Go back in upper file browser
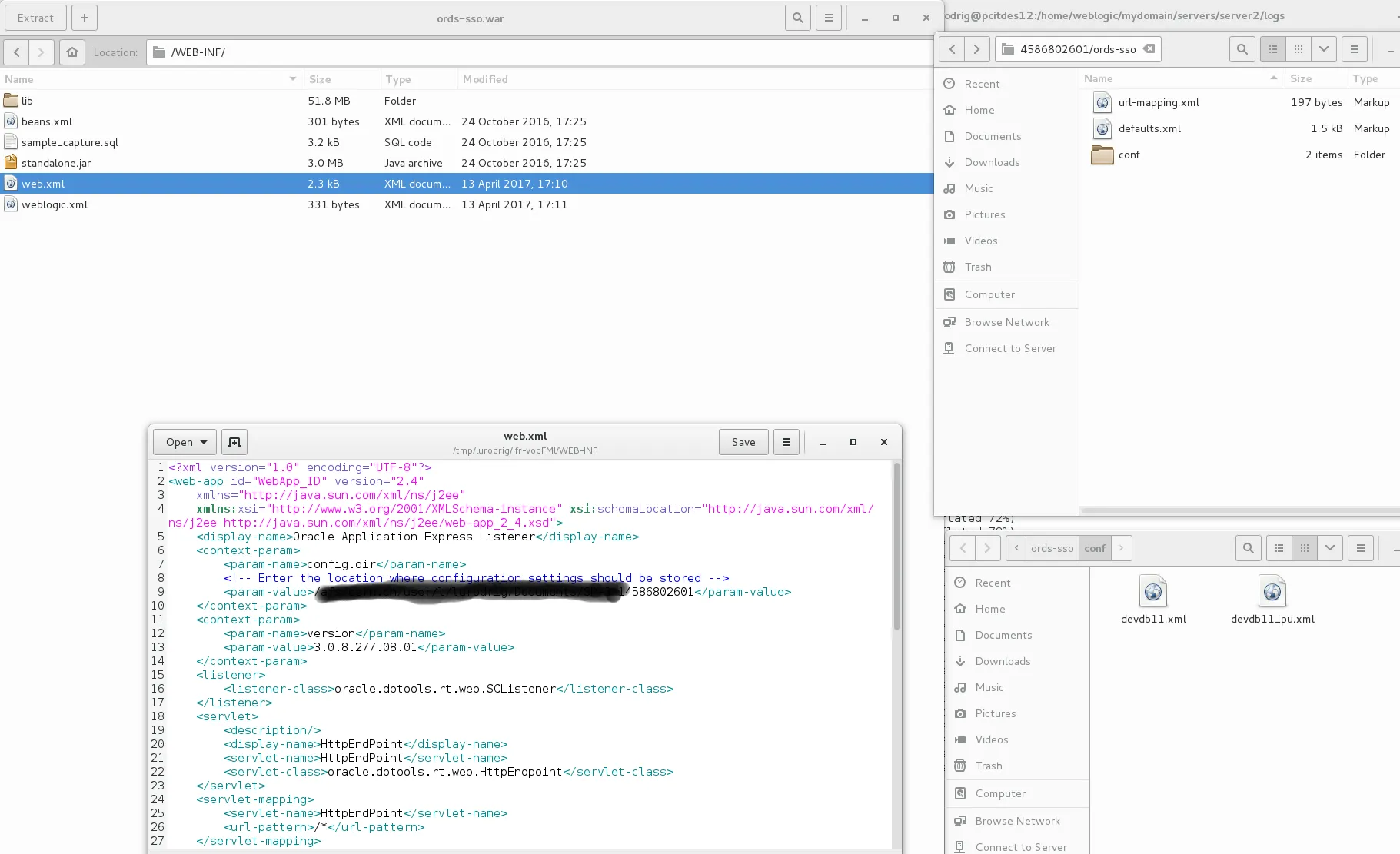 pyautogui.click(x=952, y=49)
